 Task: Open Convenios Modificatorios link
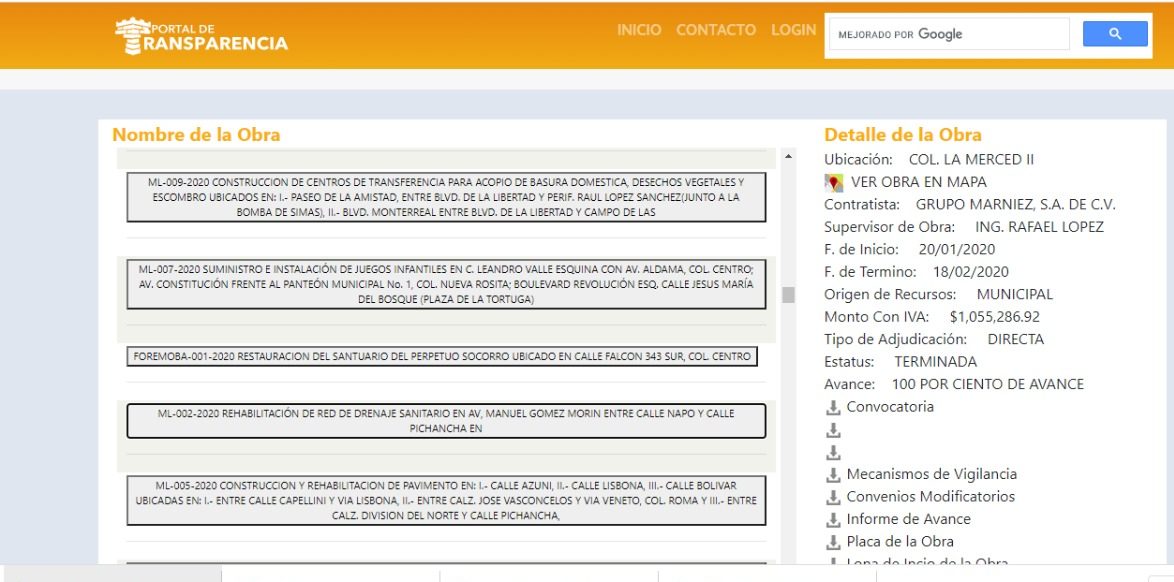(x=931, y=497)
